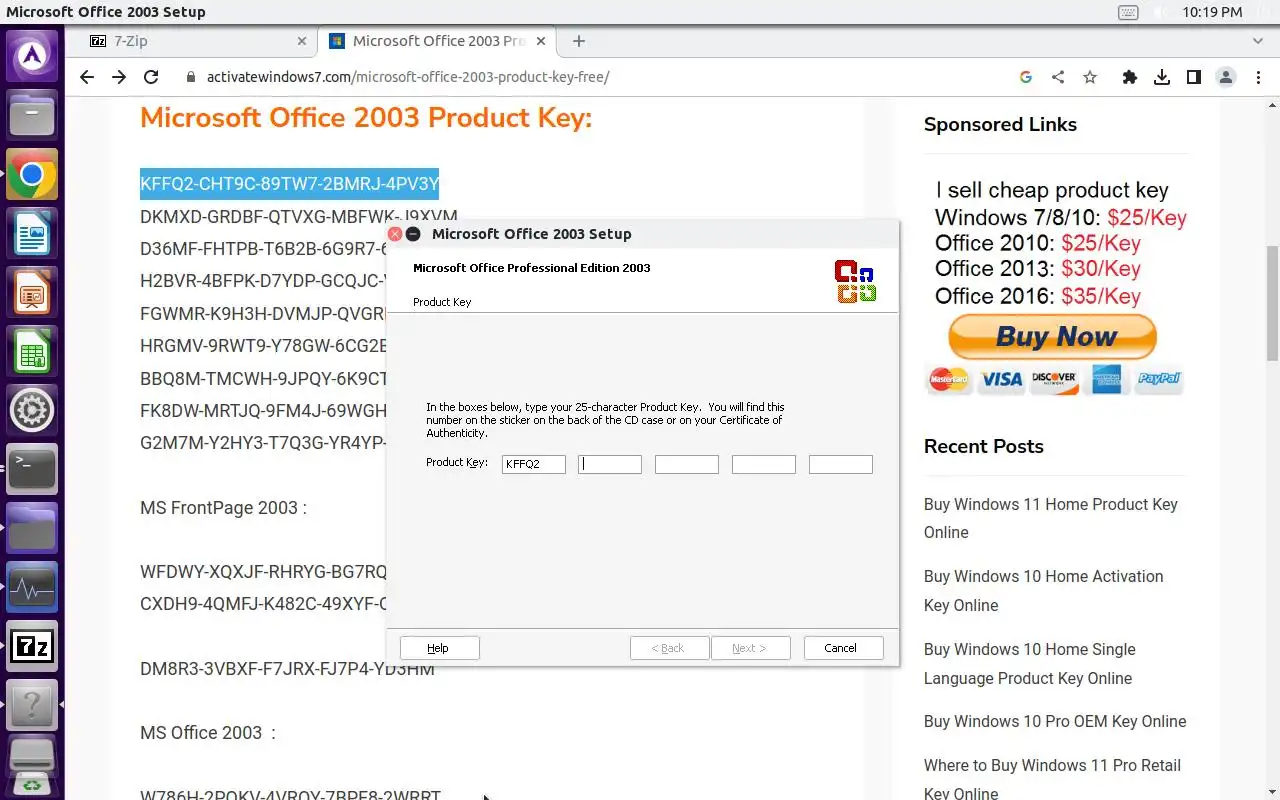The height and width of the screenshot is (800, 1280).
Task: Open the clock showing 10:19 PM
Action: (1212, 12)
